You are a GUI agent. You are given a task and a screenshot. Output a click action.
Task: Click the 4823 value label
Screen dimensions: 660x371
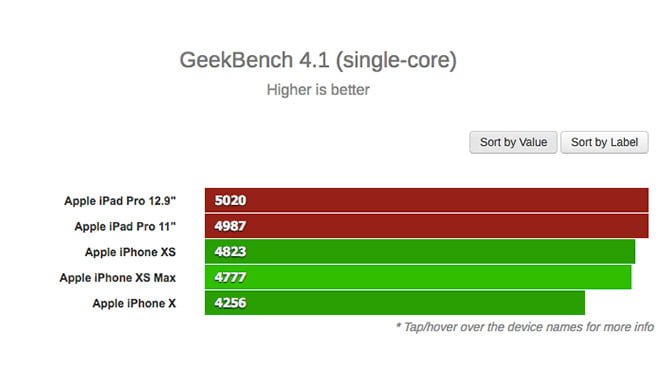tap(230, 252)
